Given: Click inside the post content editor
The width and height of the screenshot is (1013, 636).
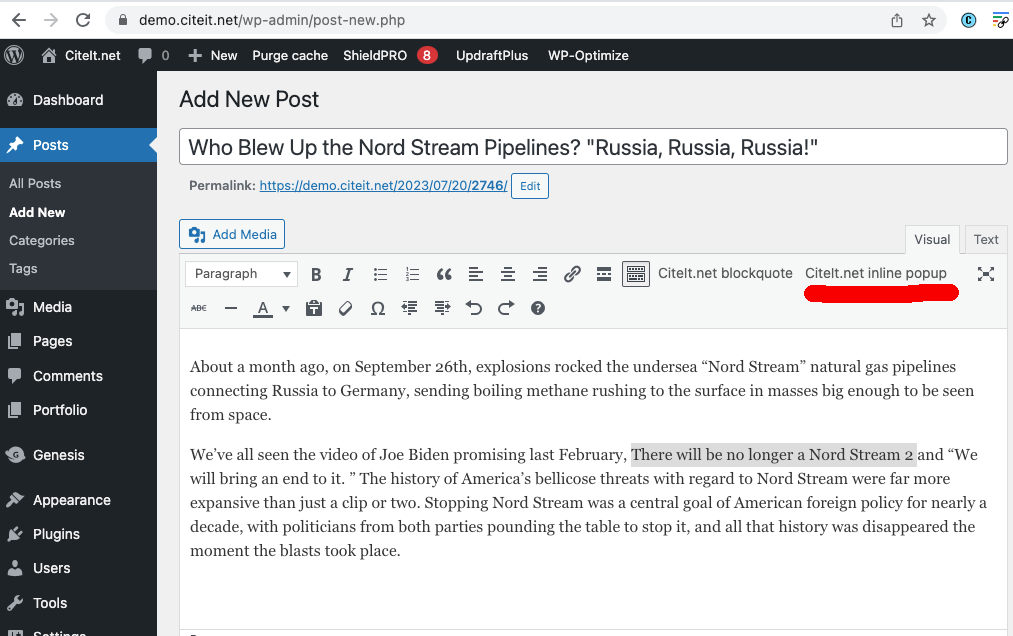Looking at the screenshot, I should 593,478.
